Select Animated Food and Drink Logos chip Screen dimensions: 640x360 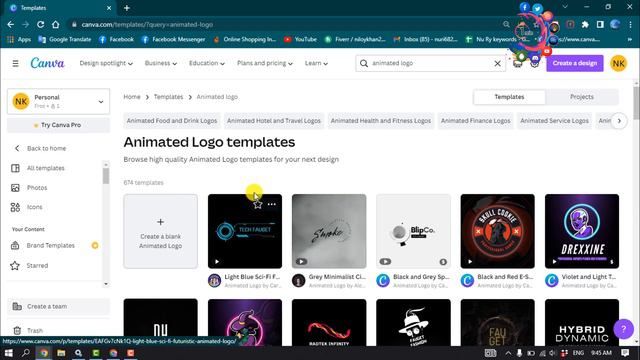tap(172, 121)
